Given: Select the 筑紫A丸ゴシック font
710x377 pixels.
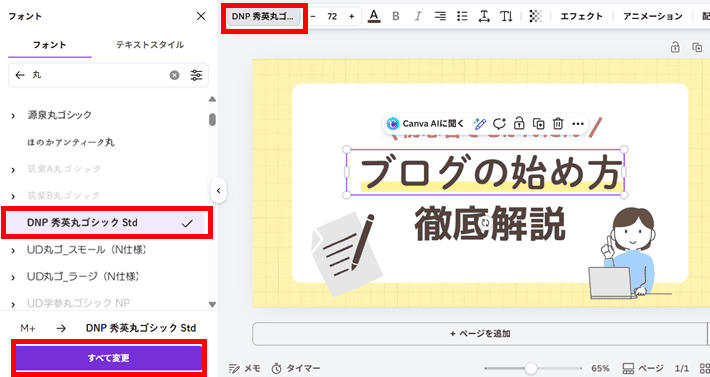Looking at the screenshot, I should [64, 169].
